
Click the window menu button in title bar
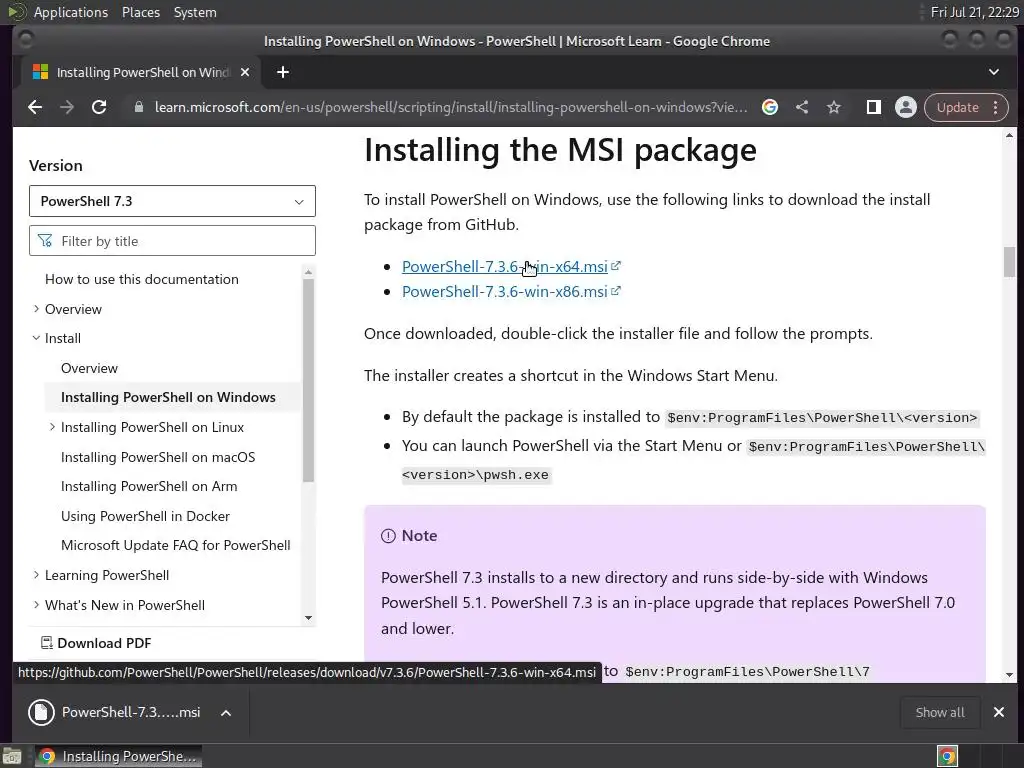tap(25, 40)
